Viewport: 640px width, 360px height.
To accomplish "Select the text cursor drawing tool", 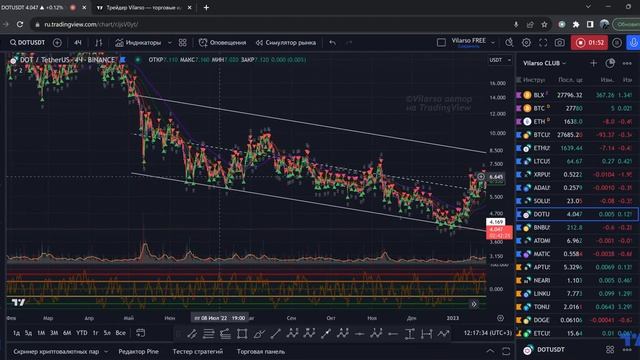I will point(410,334).
